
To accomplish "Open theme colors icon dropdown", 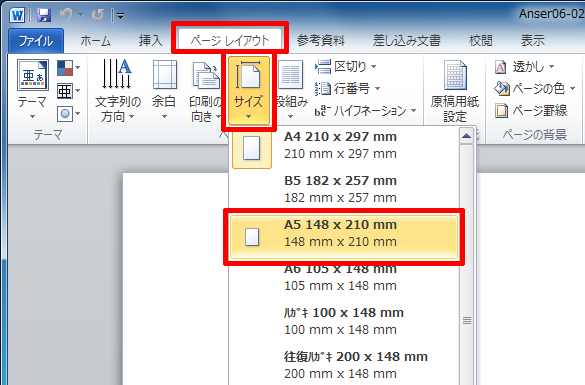I will tap(68, 68).
